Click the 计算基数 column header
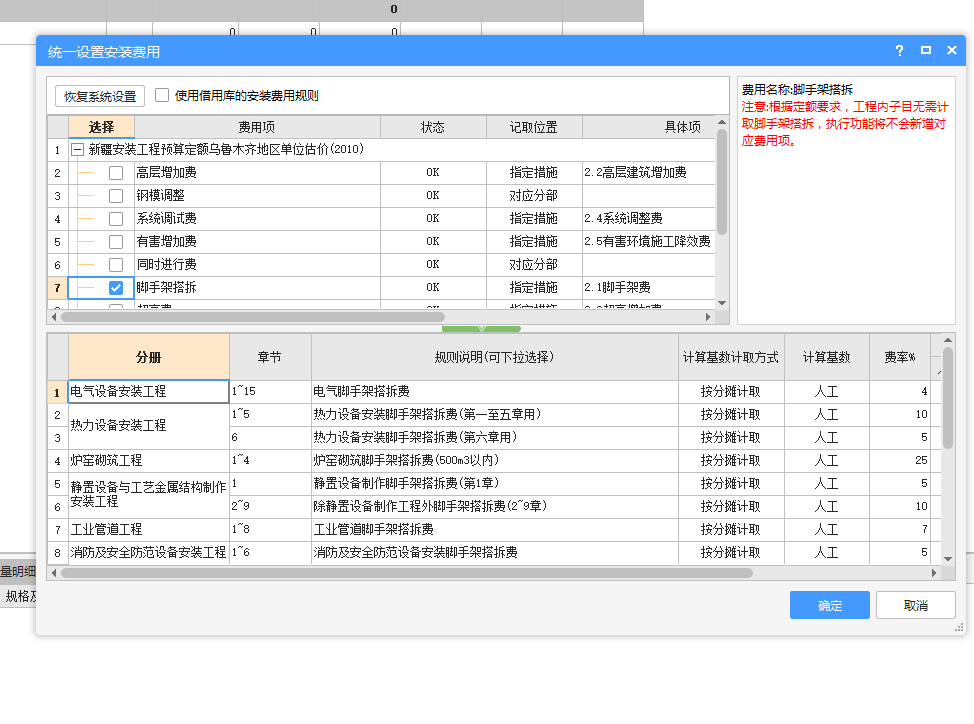 coord(827,357)
